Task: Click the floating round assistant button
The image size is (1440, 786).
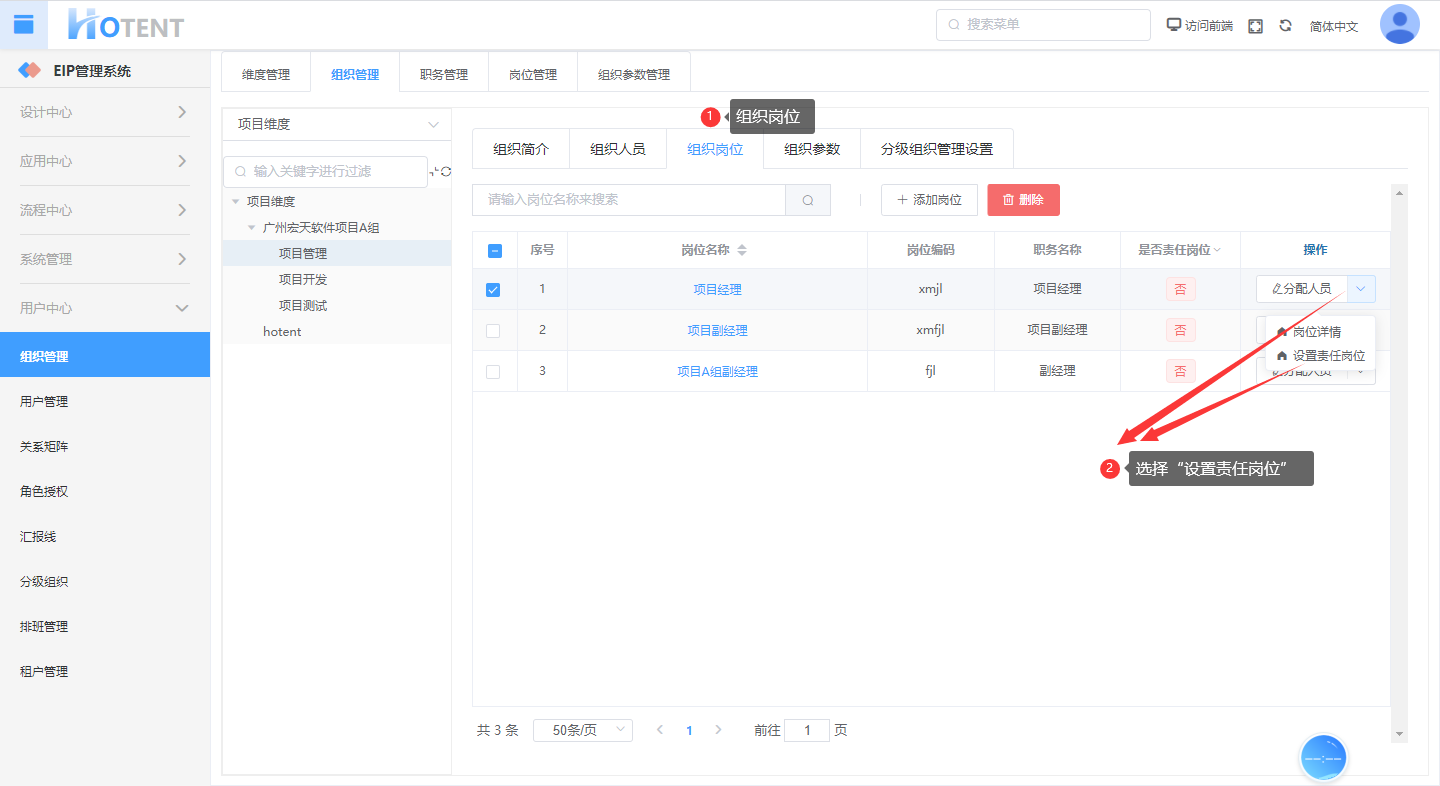Action: [x=1323, y=759]
